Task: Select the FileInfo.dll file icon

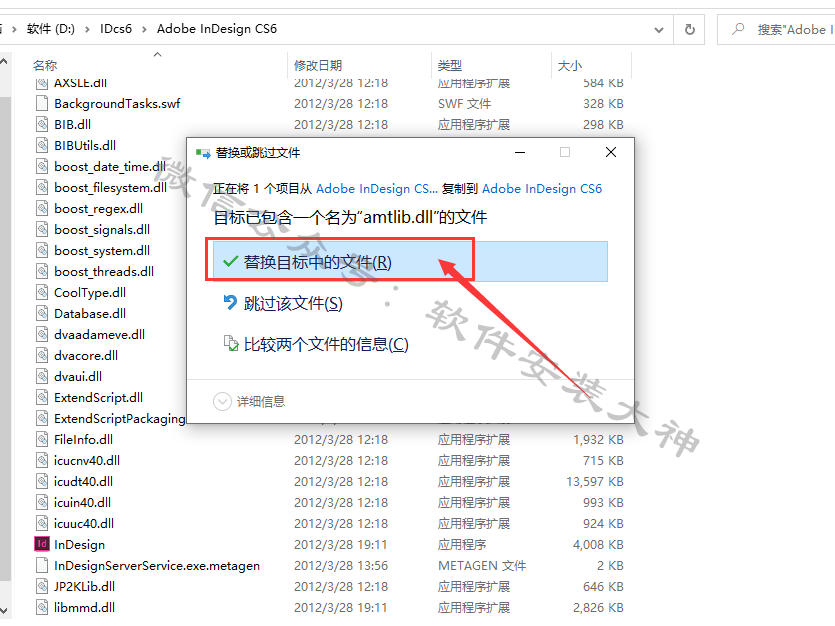Action: pyautogui.click(x=42, y=440)
